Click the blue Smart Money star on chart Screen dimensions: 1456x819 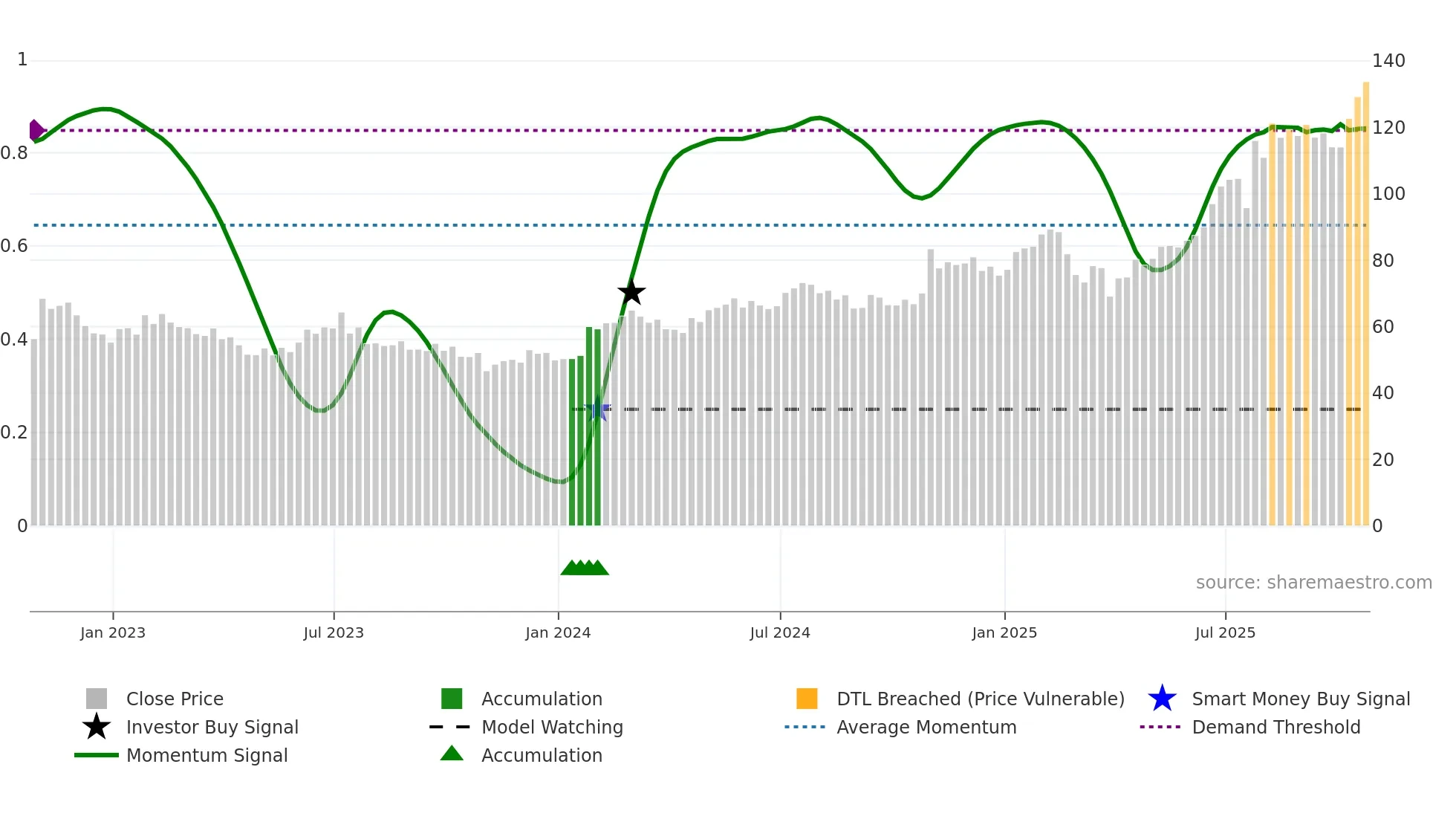pos(597,409)
